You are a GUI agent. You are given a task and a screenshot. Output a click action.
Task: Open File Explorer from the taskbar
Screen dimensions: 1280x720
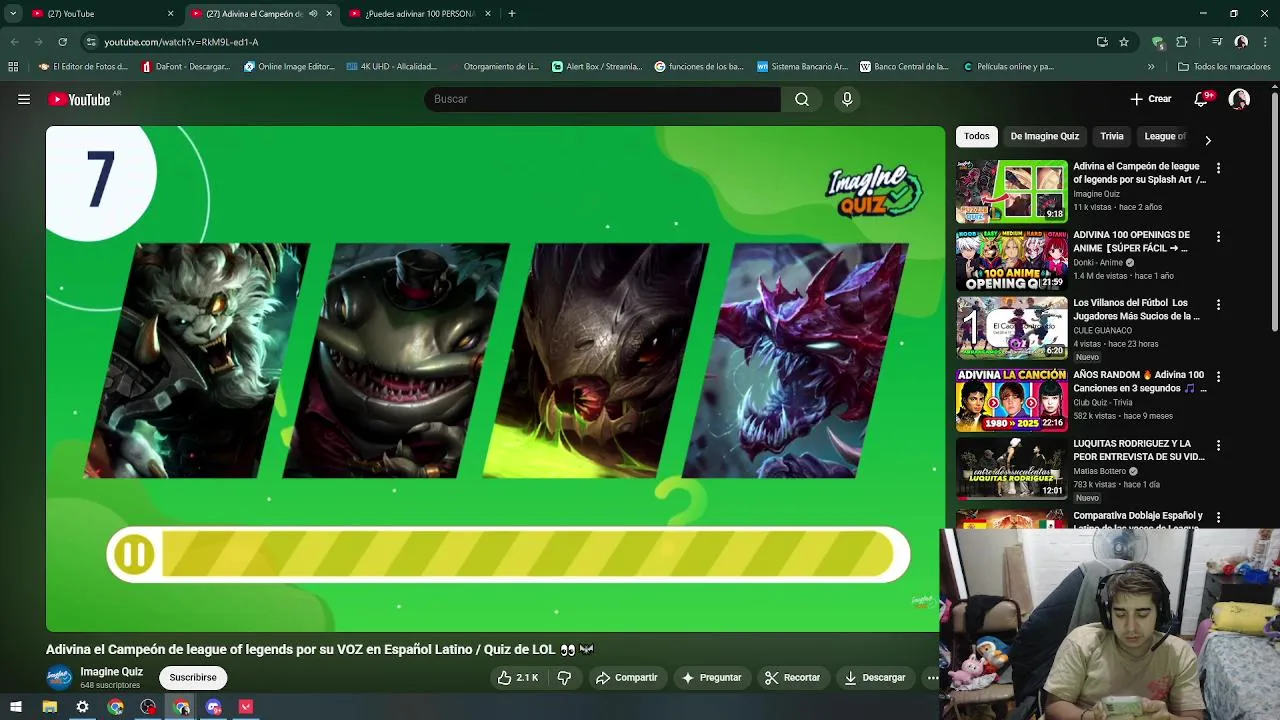[49, 707]
